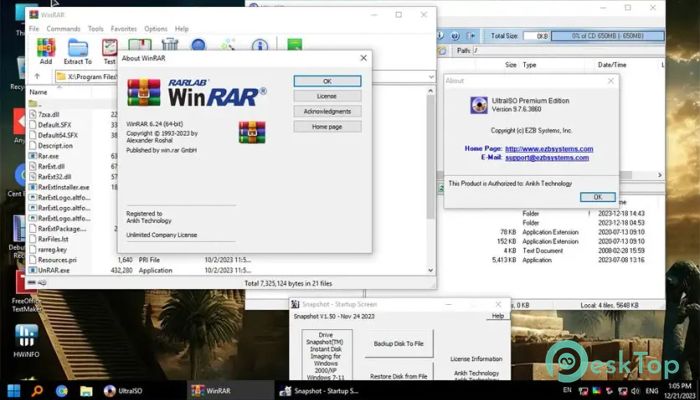Switch to UltraISO in the taskbar
700x400 pixels.
click(123, 391)
